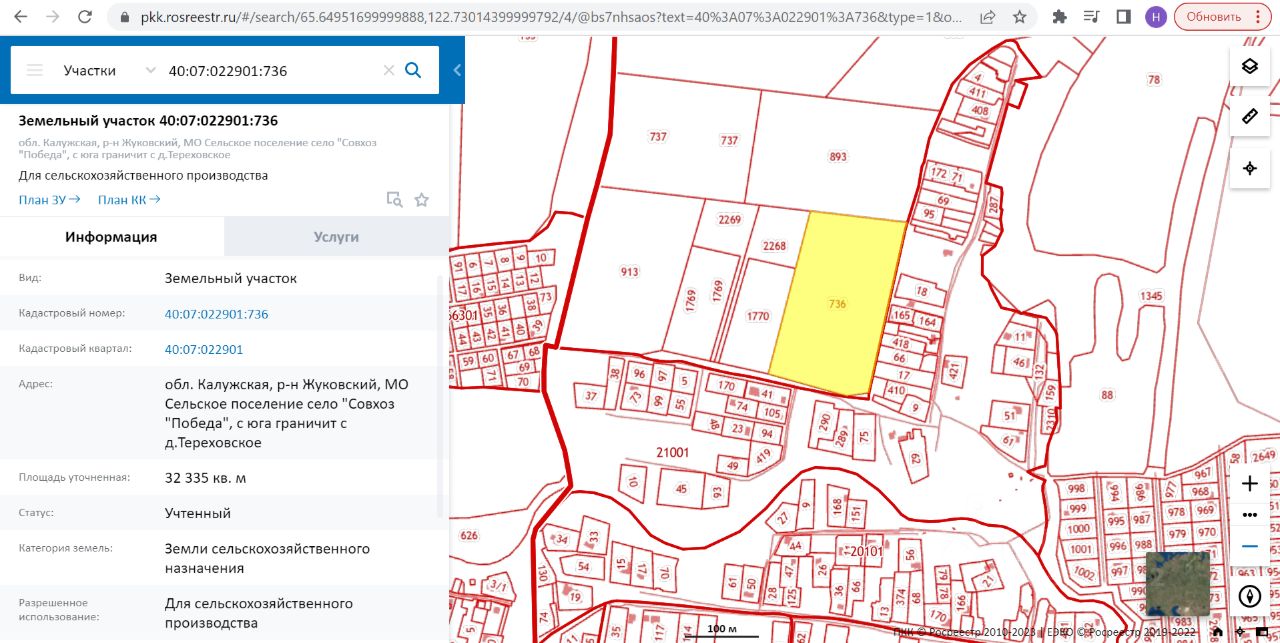Collapse the side panel with chevron
Viewport: 1280px width, 643px height.
(457, 70)
